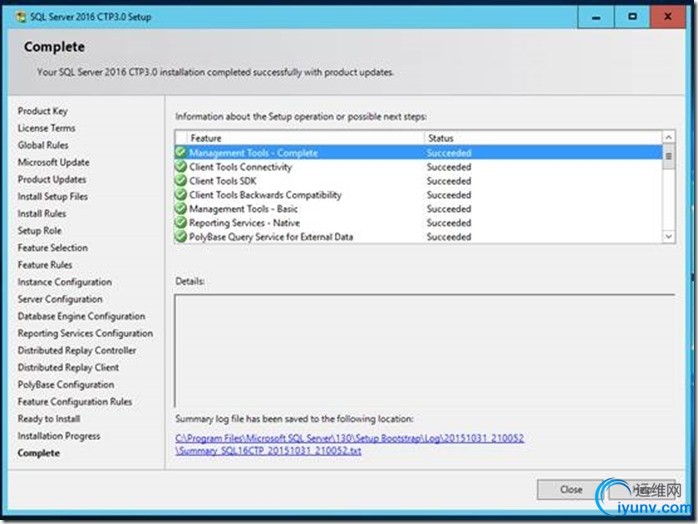Click green check icon beside Management Tools - Basic

coord(181,209)
